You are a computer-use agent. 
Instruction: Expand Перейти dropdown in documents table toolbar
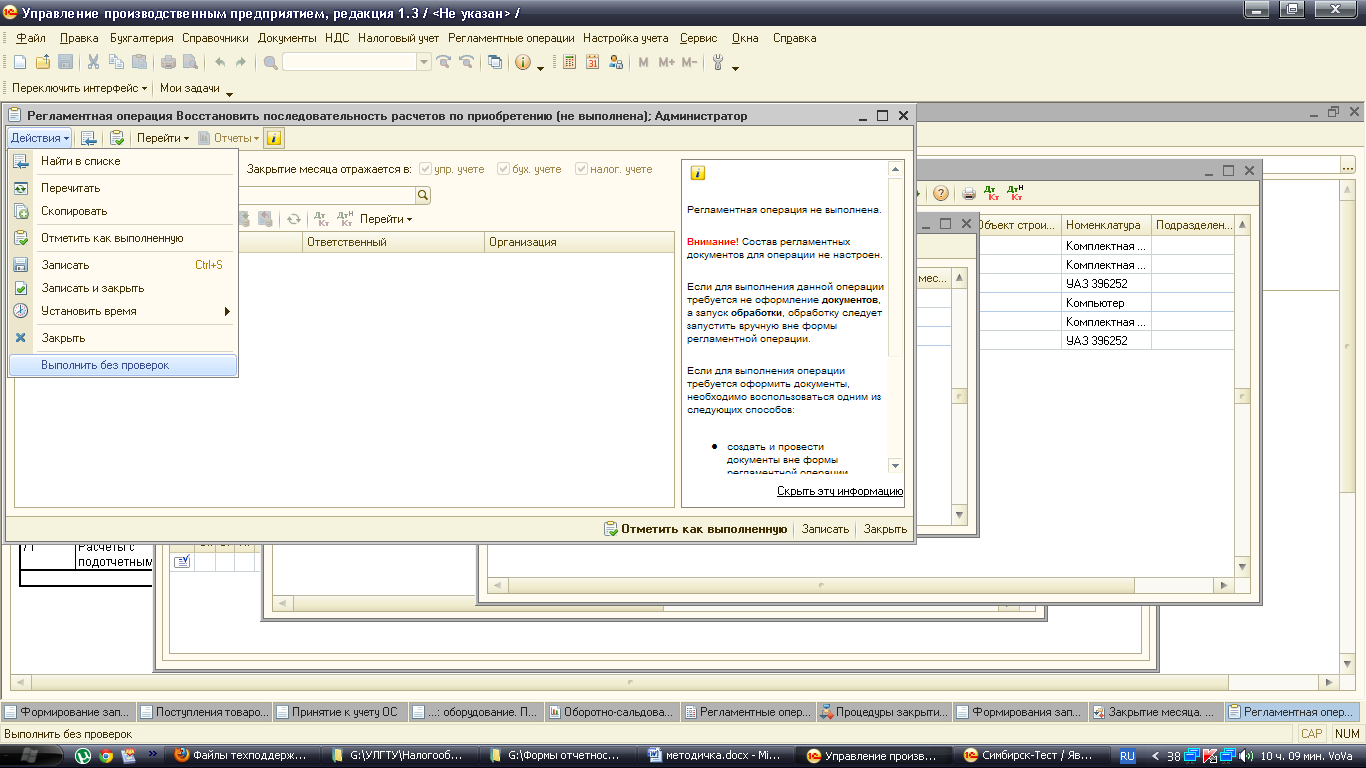pyautogui.click(x=386, y=218)
